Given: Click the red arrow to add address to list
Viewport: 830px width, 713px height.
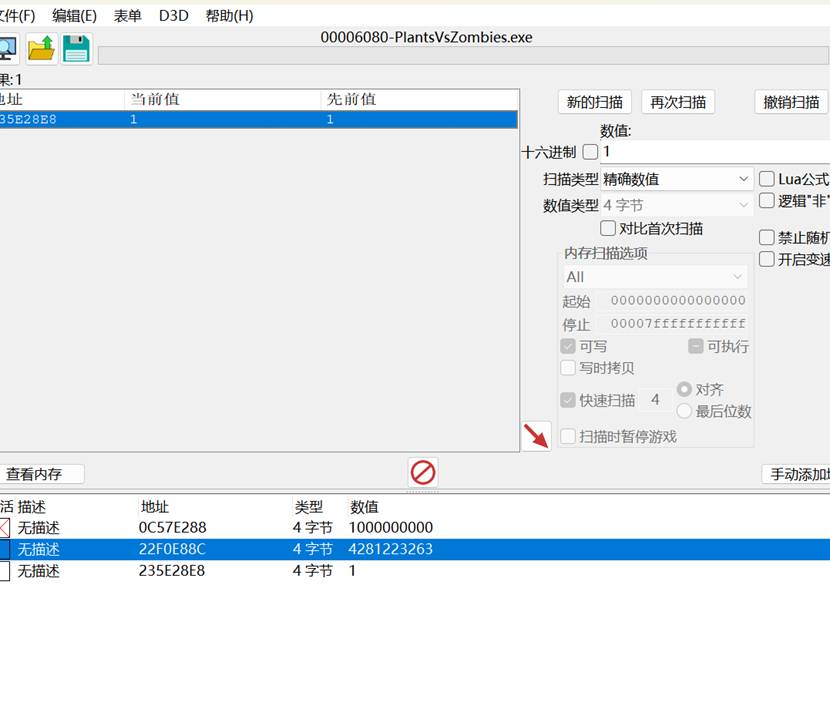Looking at the screenshot, I should click(536, 436).
